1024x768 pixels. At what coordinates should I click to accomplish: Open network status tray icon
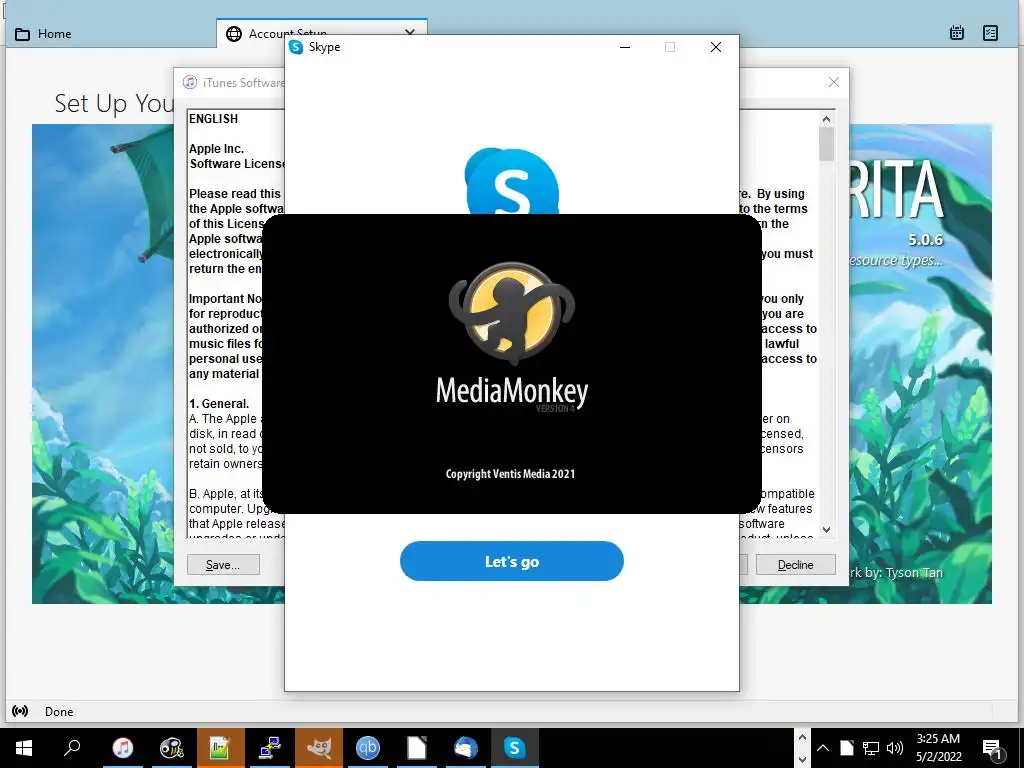(871, 748)
